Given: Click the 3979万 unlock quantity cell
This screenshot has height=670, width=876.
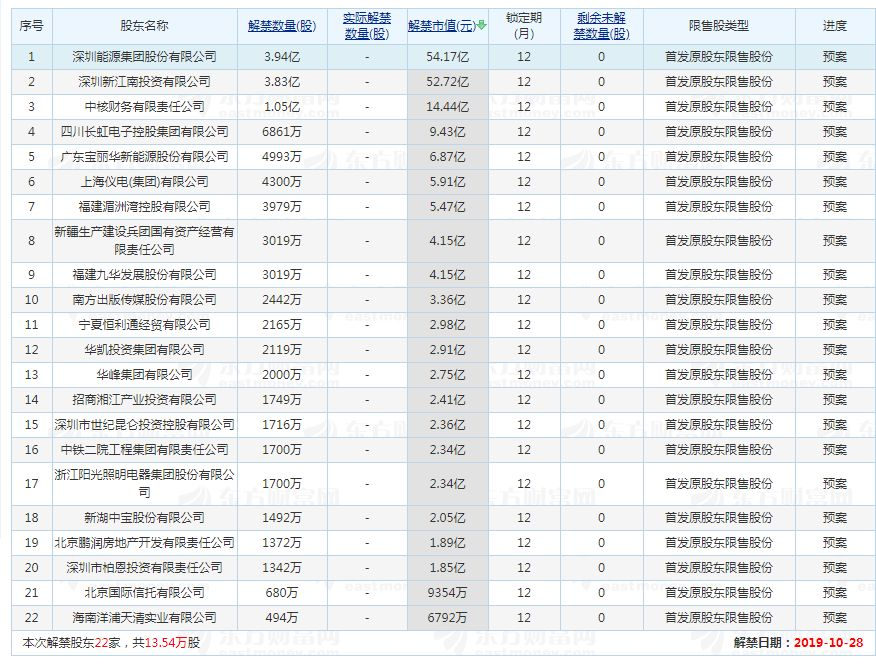Looking at the screenshot, I should [x=282, y=207].
